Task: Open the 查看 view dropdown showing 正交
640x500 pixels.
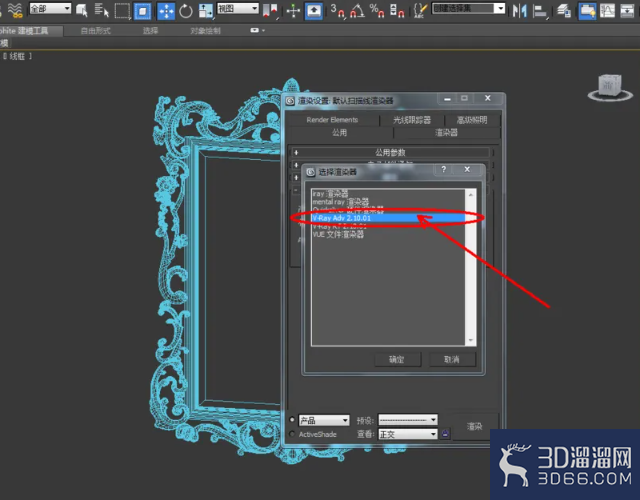Action: [x=408, y=434]
